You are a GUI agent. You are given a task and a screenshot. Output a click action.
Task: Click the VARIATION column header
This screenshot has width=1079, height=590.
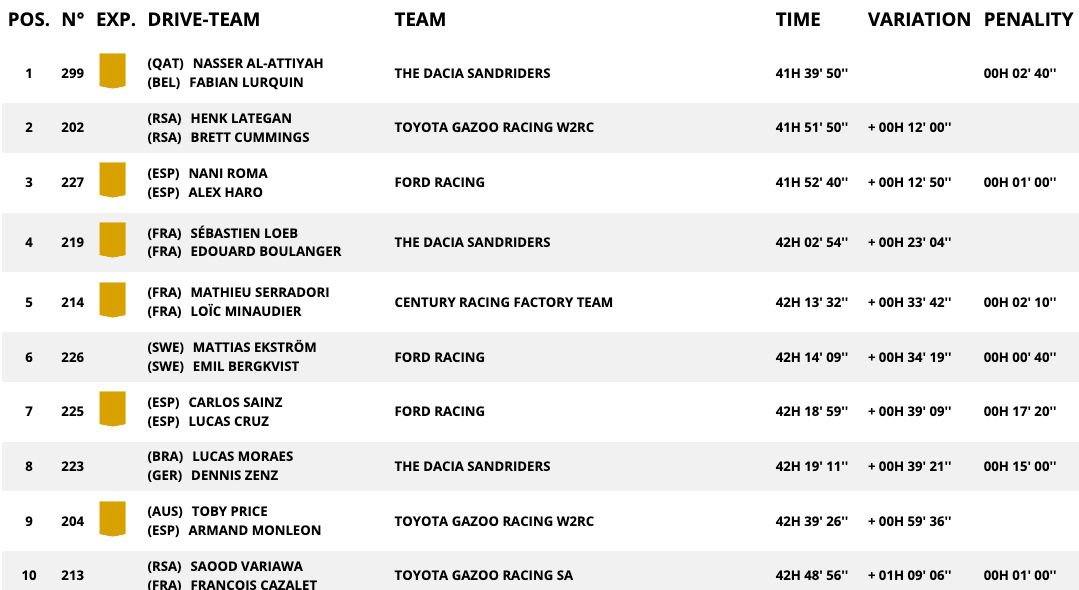(x=919, y=19)
